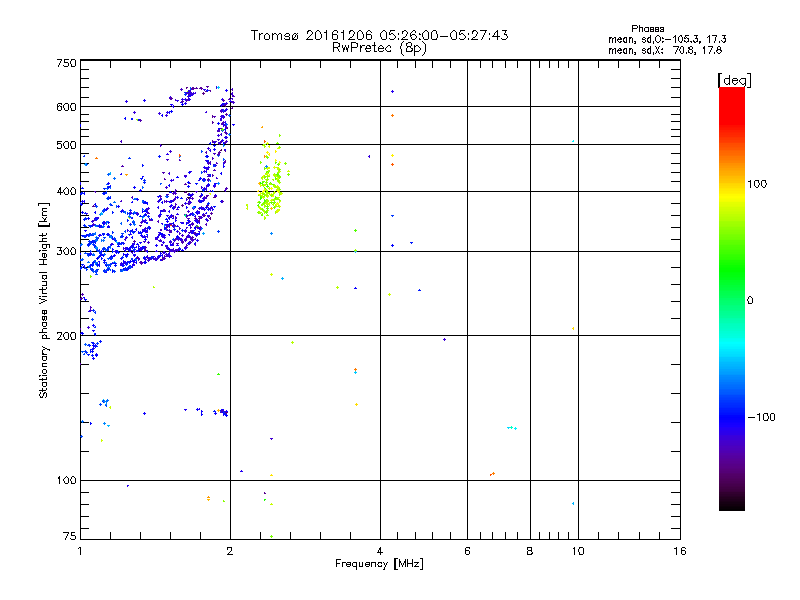Click the "mean, sd,X: 70.8, 17.8" statistics line
This screenshot has width=800, height=600.
click(665, 50)
